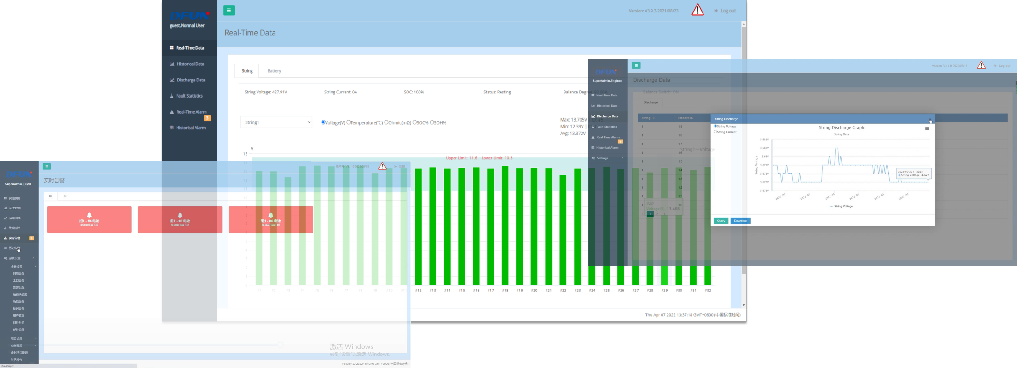Open Historical Alarm in the large window's sidebar
The width and height of the screenshot is (1018, 368).
187,128
